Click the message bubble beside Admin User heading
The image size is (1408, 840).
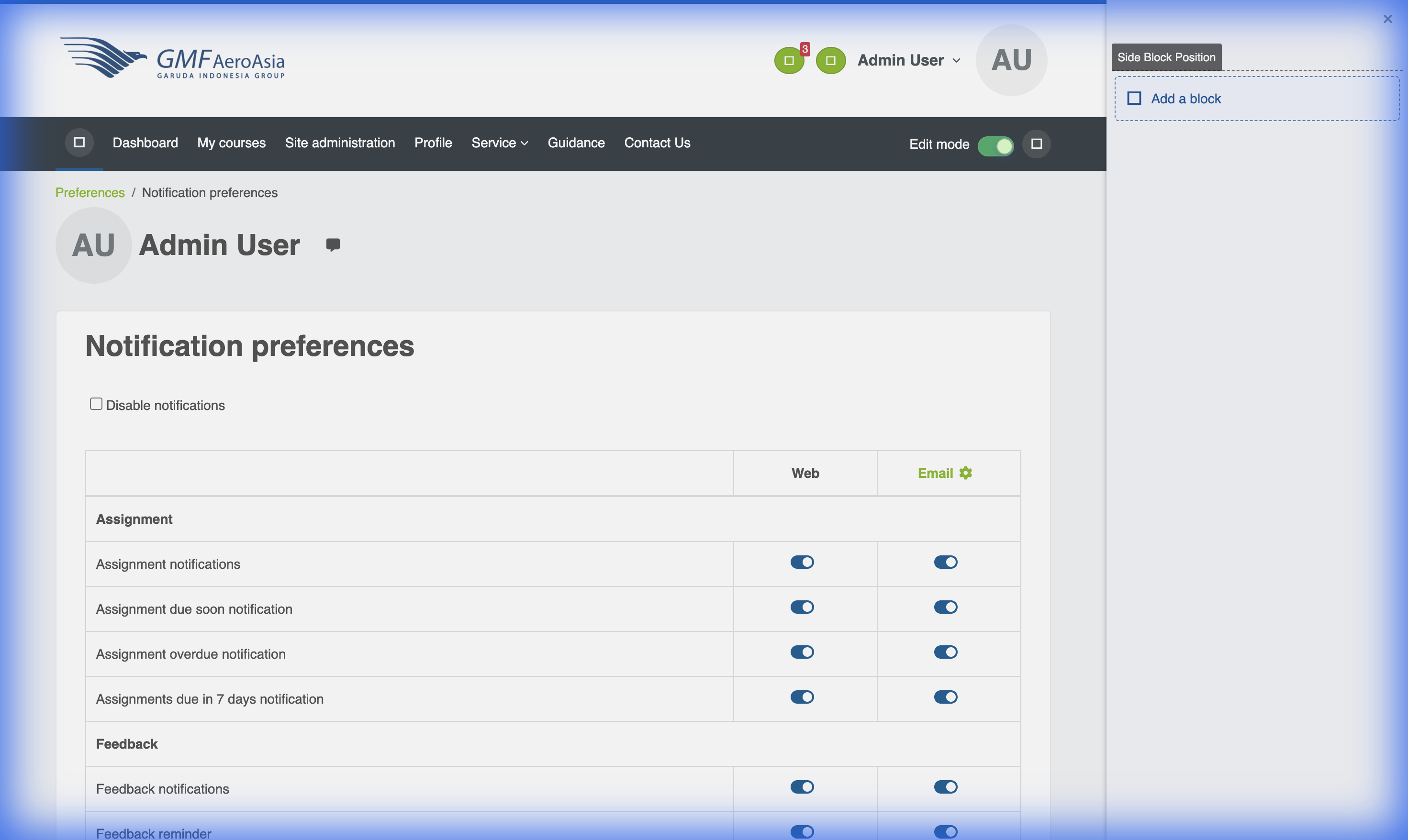pyautogui.click(x=333, y=244)
